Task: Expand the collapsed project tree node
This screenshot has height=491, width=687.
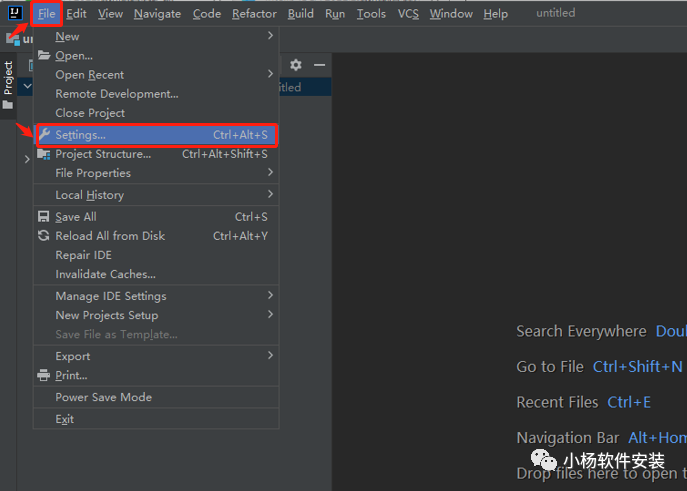Action: point(27,159)
